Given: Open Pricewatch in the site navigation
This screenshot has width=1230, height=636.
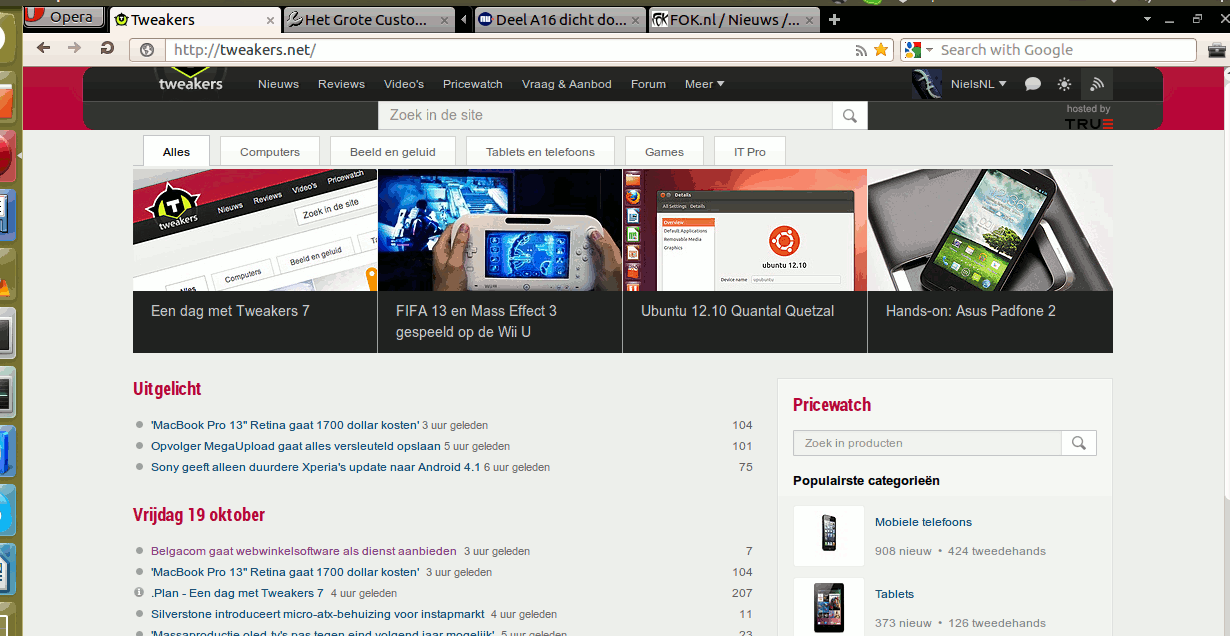Looking at the screenshot, I should (473, 84).
